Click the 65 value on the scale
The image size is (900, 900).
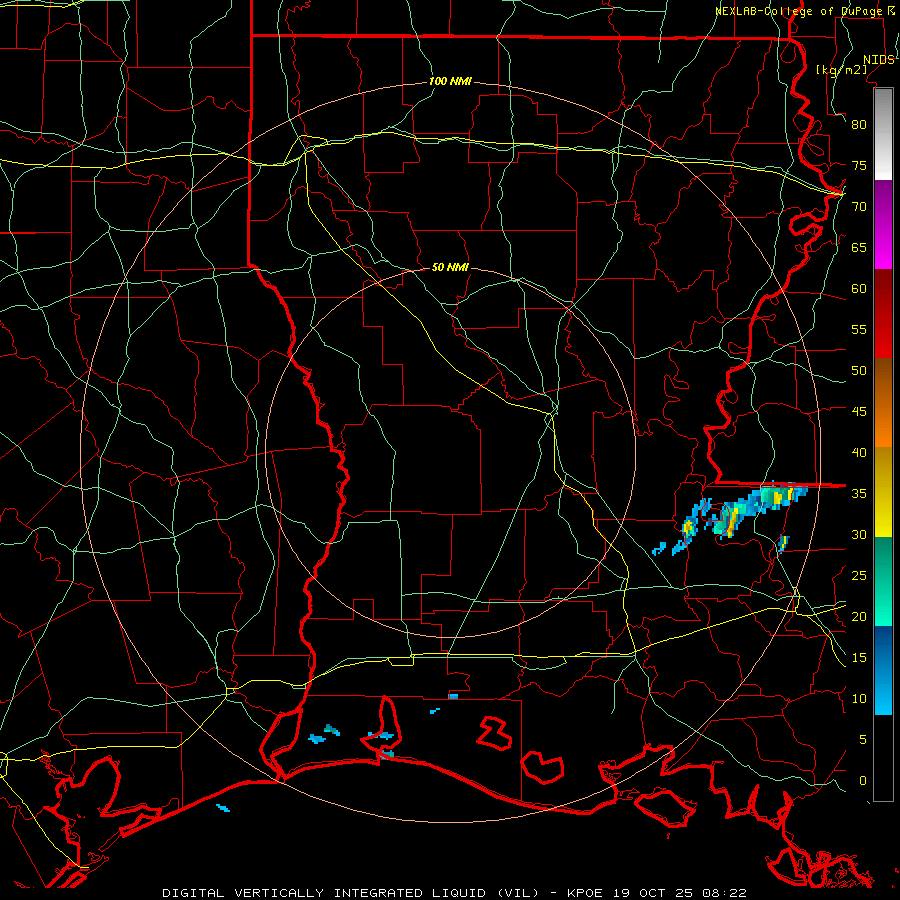pos(859,247)
